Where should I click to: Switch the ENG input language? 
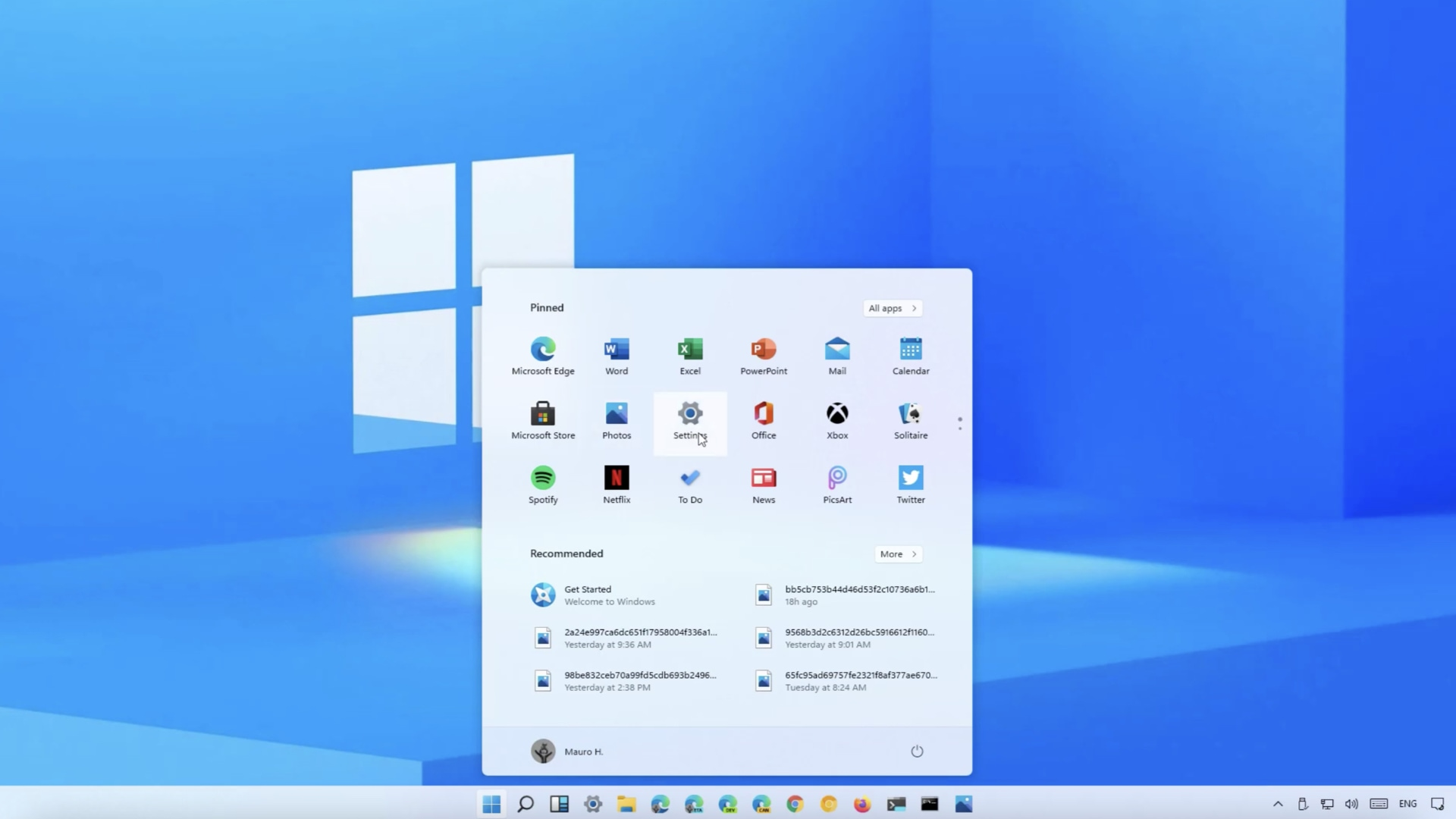1408,804
